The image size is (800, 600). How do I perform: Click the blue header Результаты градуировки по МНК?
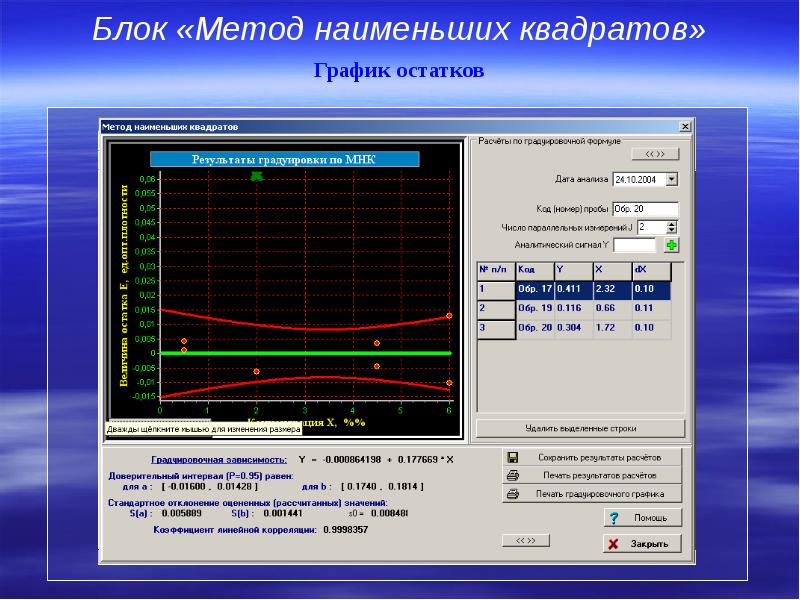[287, 159]
